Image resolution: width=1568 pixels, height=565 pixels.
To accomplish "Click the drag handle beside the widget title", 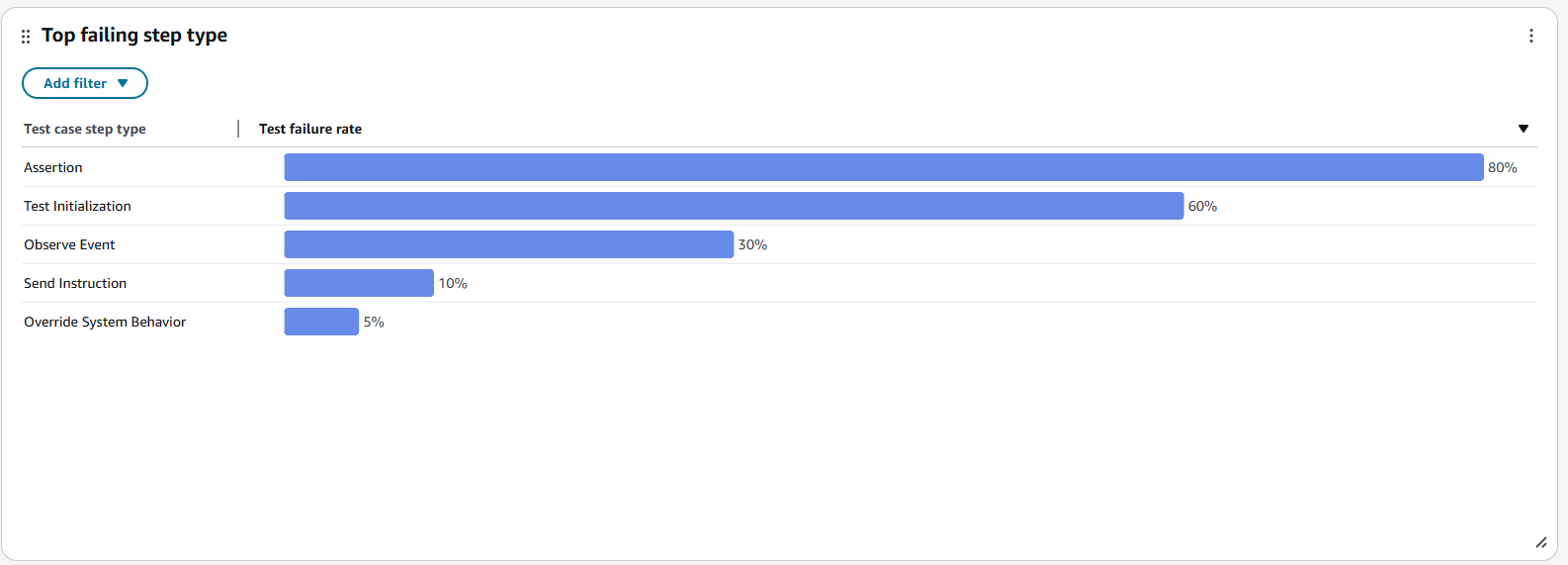I will pos(26,37).
